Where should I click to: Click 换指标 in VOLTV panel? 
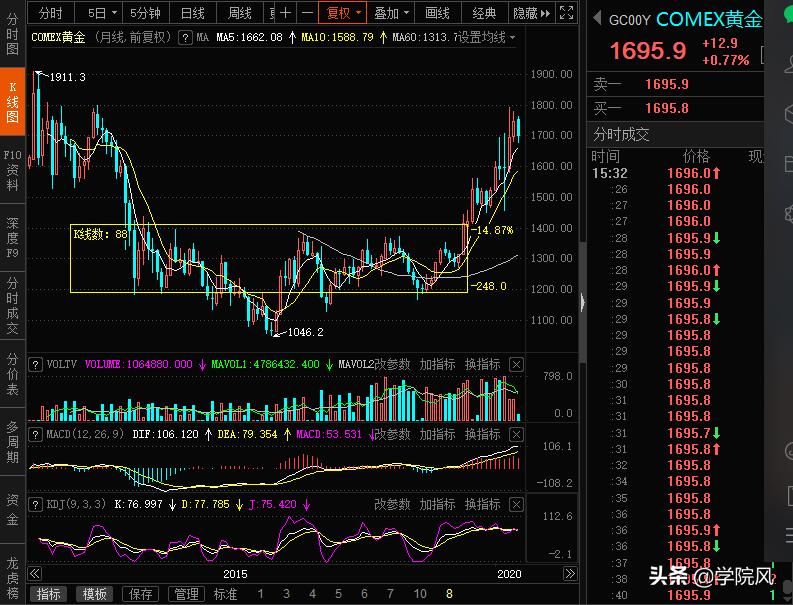pyautogui.click(x=482, y=364)
